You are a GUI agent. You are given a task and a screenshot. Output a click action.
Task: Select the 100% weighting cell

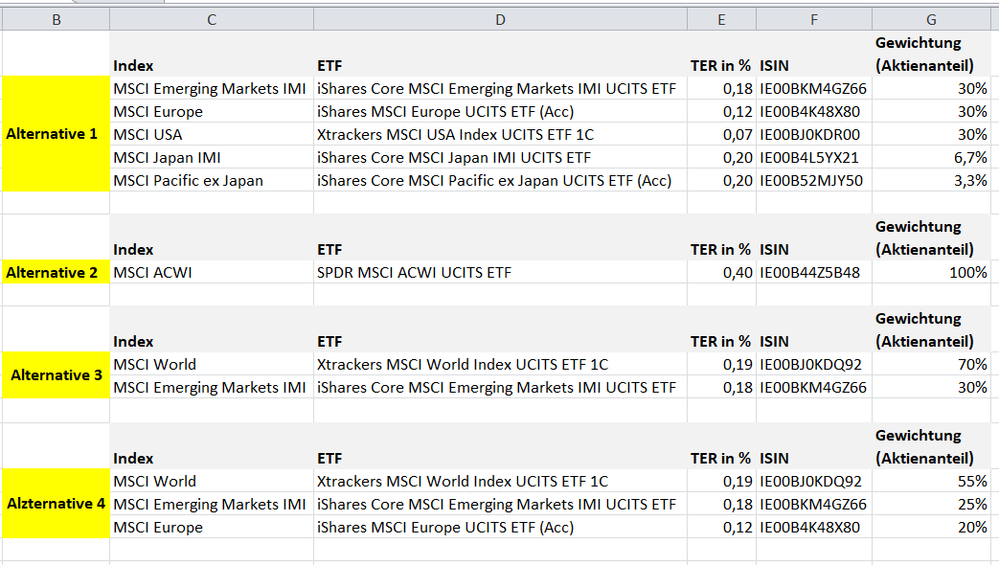930,272
